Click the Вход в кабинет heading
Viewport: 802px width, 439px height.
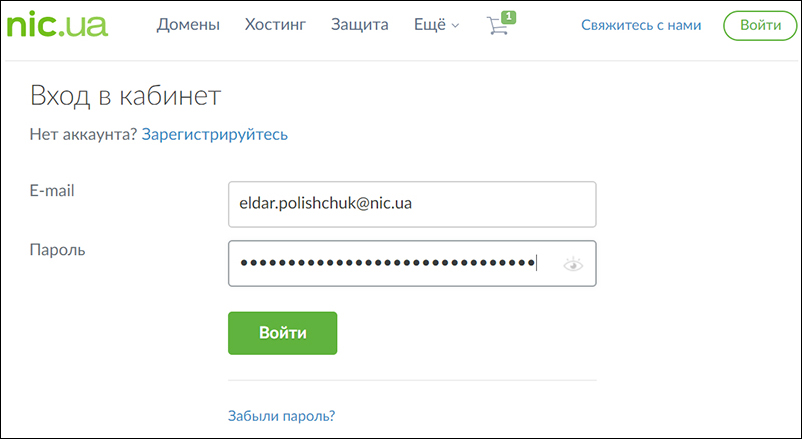click(125, 96)
